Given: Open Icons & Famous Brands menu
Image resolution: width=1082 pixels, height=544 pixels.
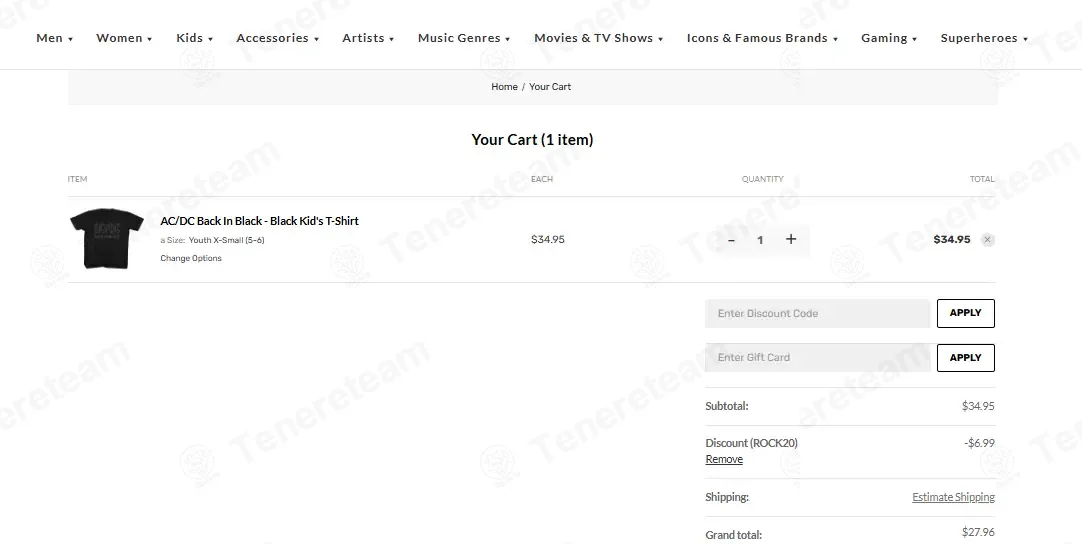Looking at the screenshot, I should (762, 38).
